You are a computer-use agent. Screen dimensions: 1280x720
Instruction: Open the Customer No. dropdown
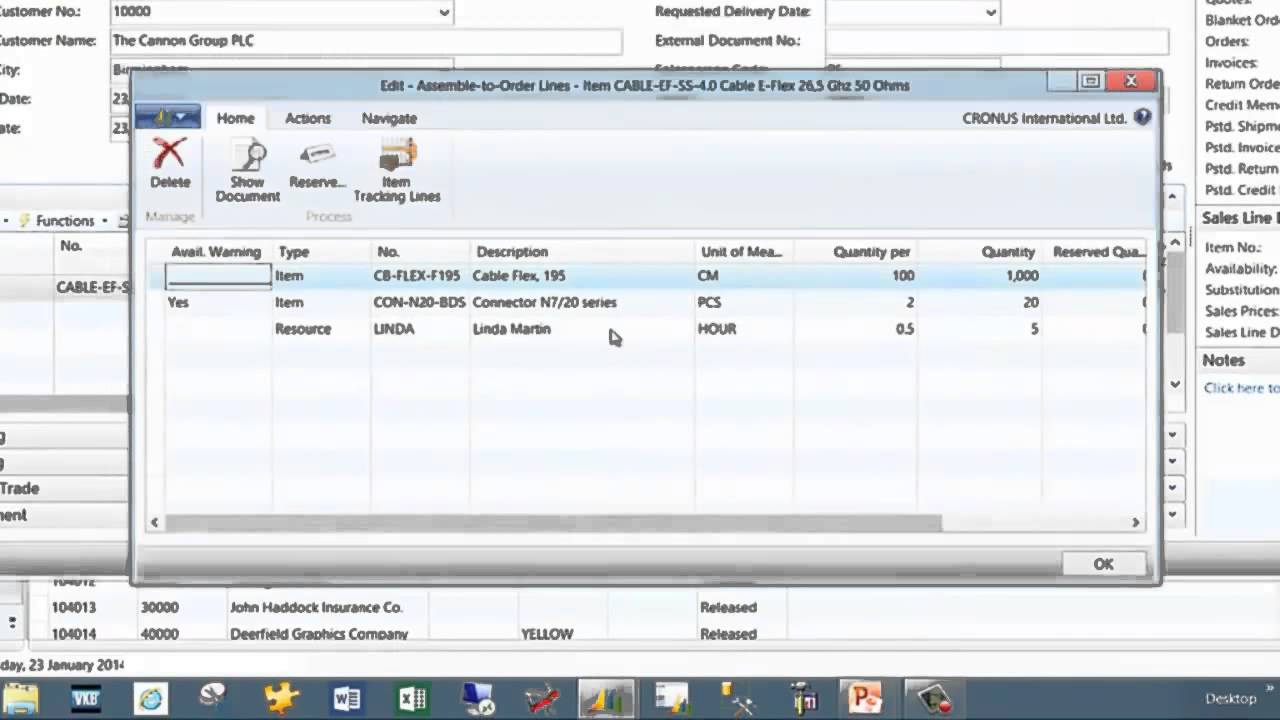pos(444,12)
